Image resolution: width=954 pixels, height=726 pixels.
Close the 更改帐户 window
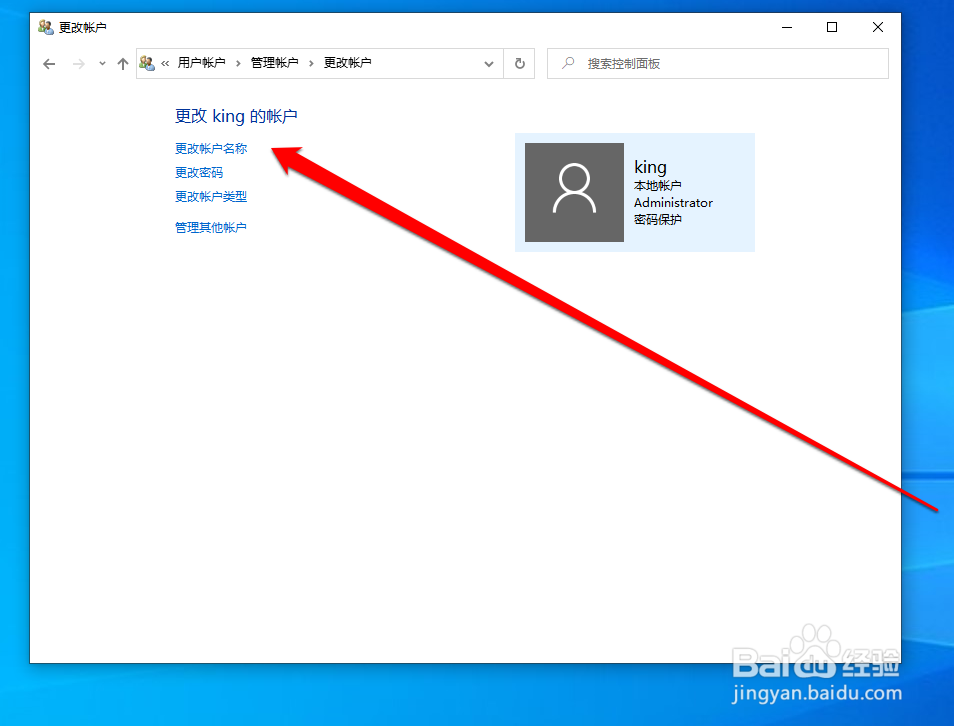tap(877, 27)
